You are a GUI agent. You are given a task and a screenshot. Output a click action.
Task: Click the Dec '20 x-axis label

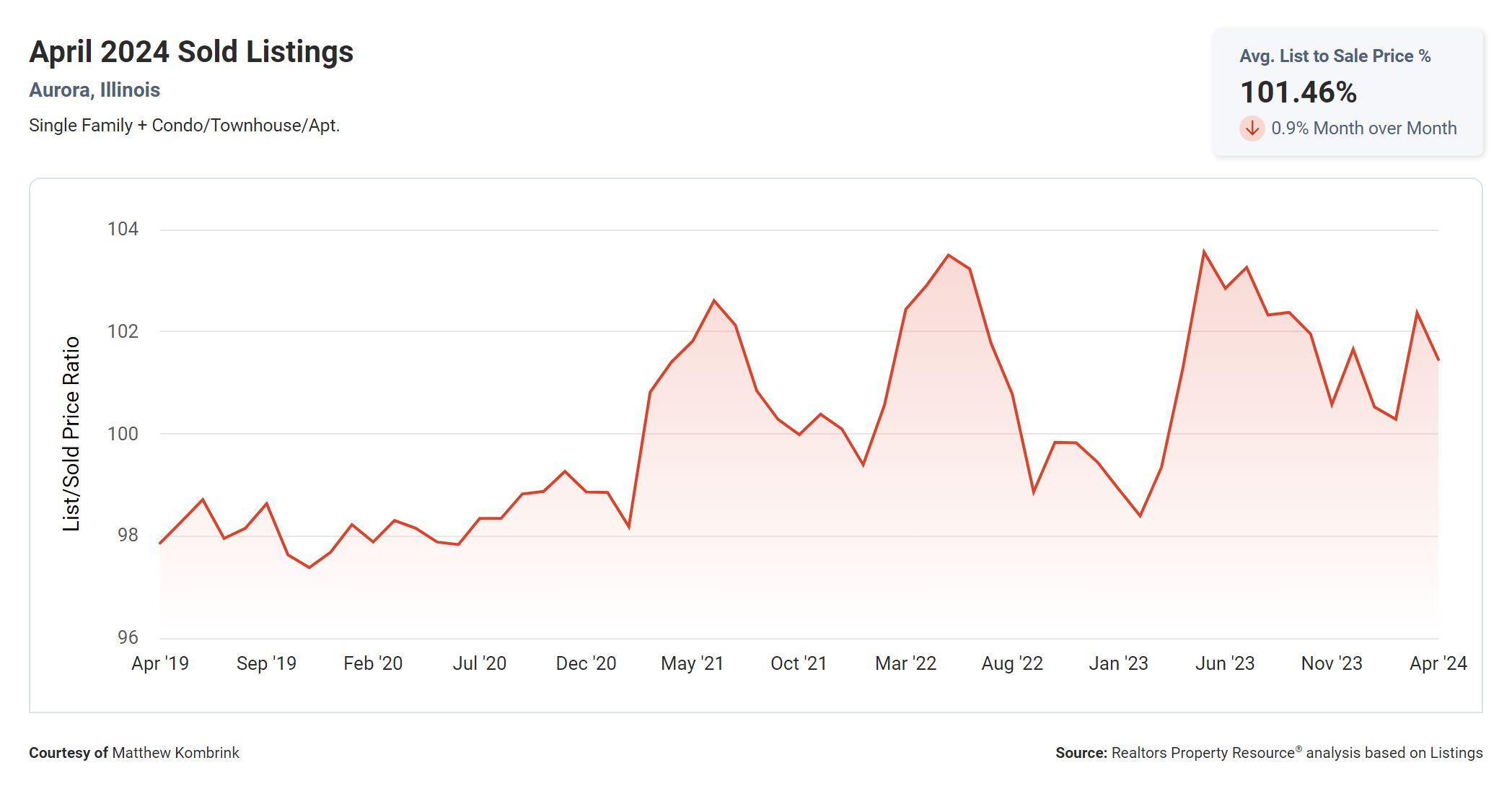coord(586,663)
